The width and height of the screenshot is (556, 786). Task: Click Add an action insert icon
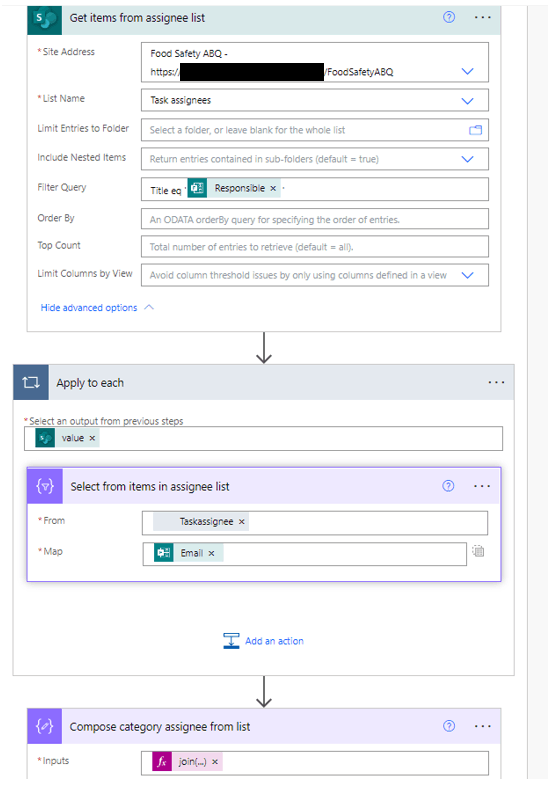(231, 641)
